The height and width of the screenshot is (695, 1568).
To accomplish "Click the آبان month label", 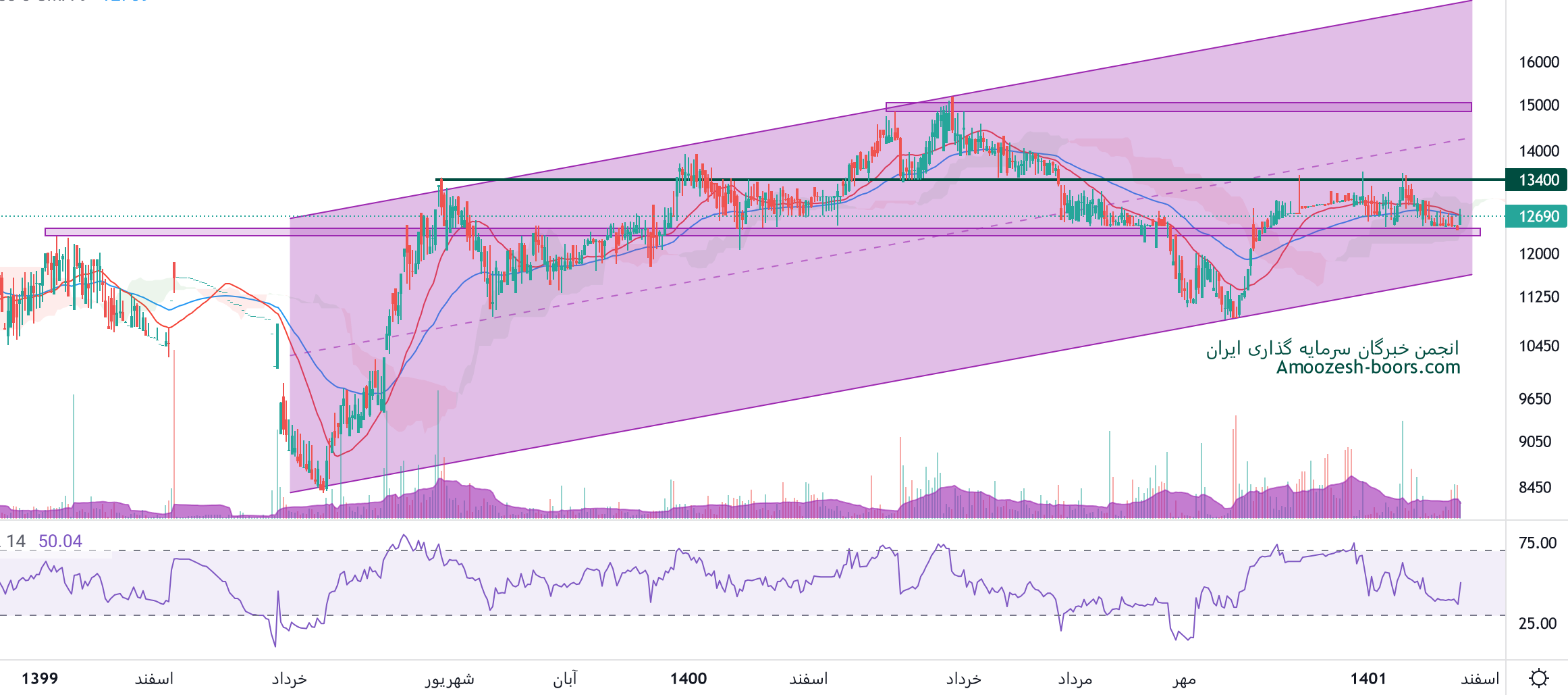I will click(x=565, y=678).
